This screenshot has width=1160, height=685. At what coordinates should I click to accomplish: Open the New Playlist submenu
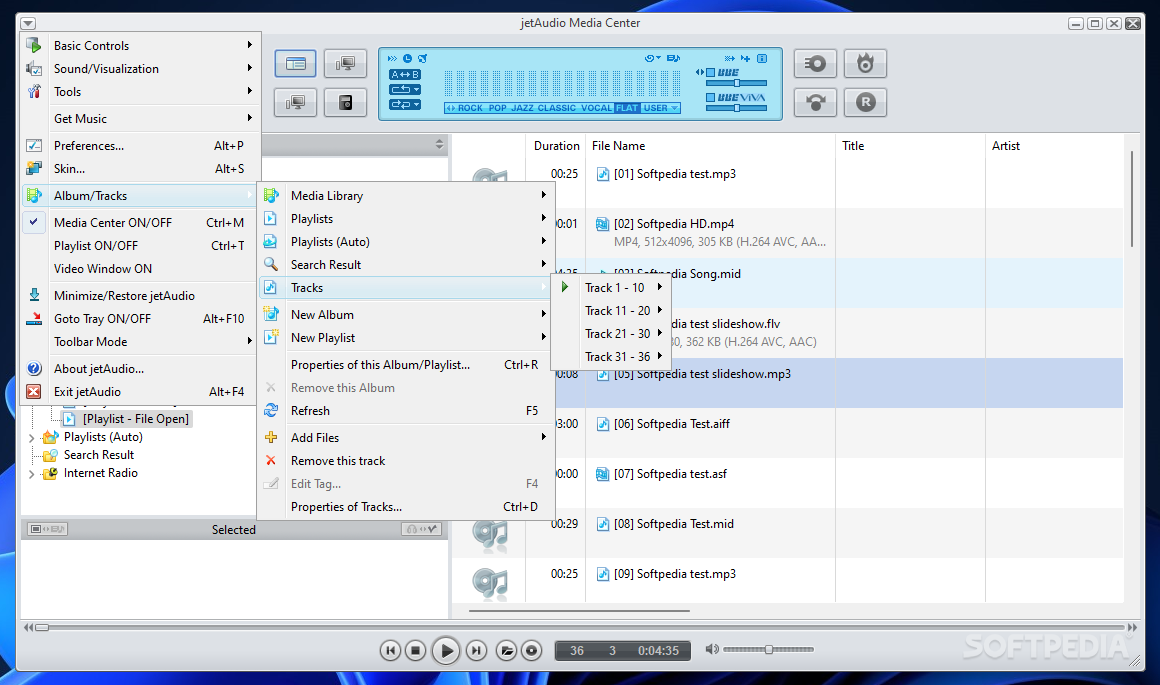pos(406,337)
